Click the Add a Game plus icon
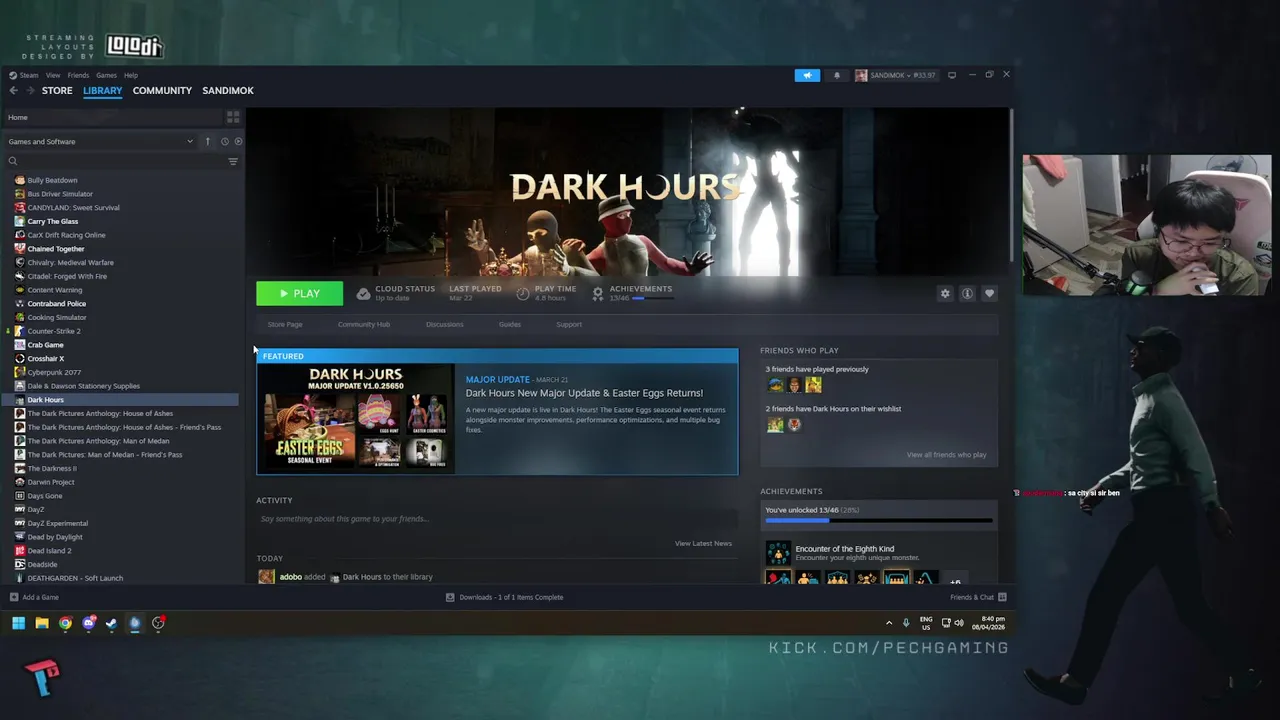1280x720 pixels. [14, 597]
